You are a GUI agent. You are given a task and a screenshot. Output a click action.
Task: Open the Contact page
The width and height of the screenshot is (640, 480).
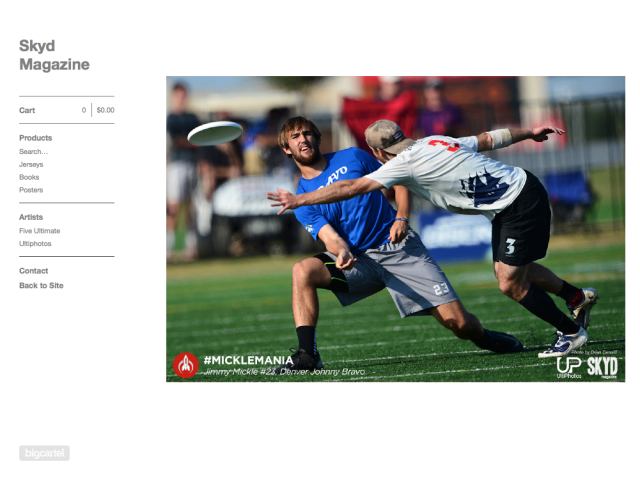click(x=33, y=271)
